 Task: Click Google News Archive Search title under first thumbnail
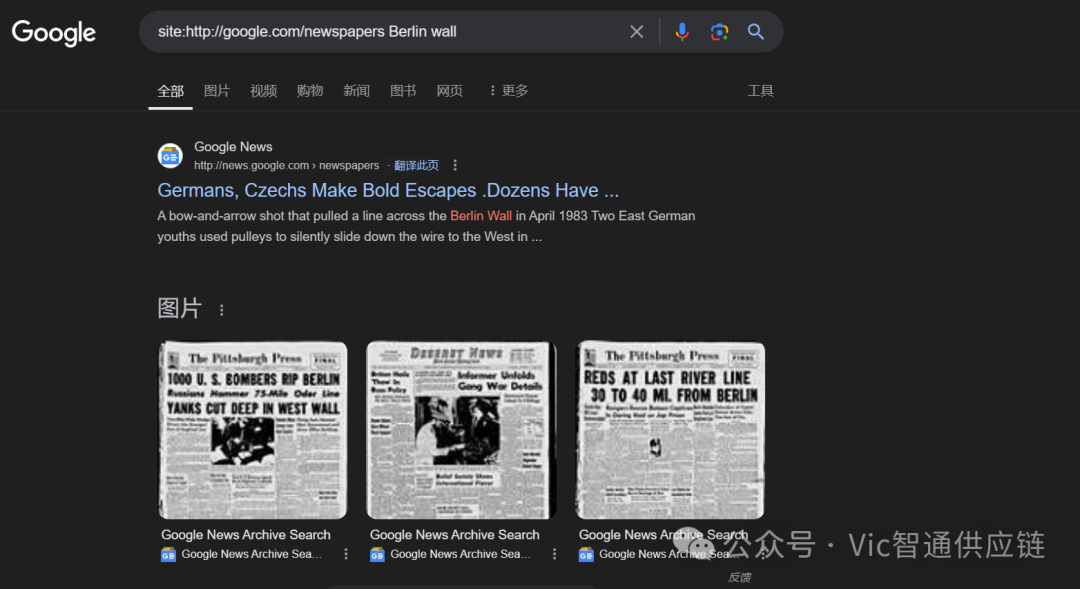point(246,535)
